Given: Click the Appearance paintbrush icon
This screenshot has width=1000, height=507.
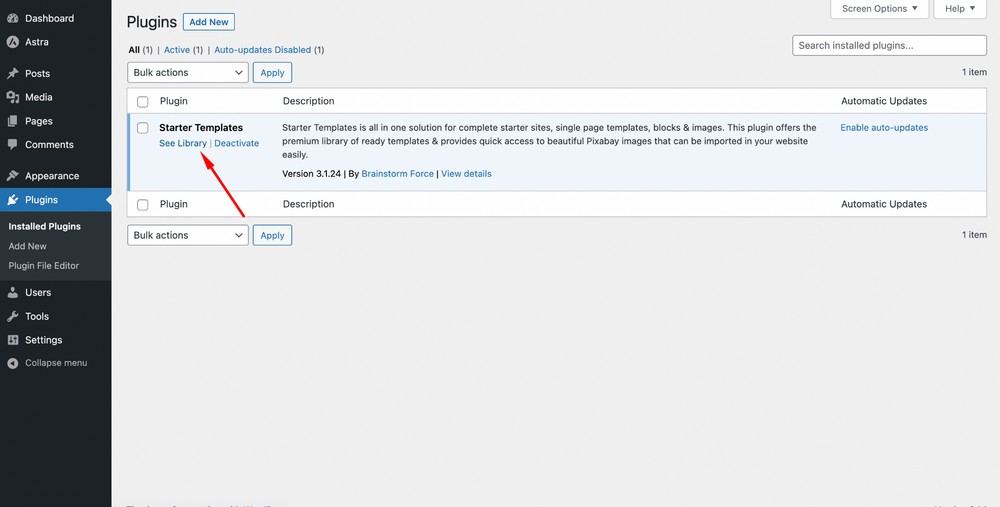Looking at the screenshot, I should pyautogui.click(x=13, y=176).
